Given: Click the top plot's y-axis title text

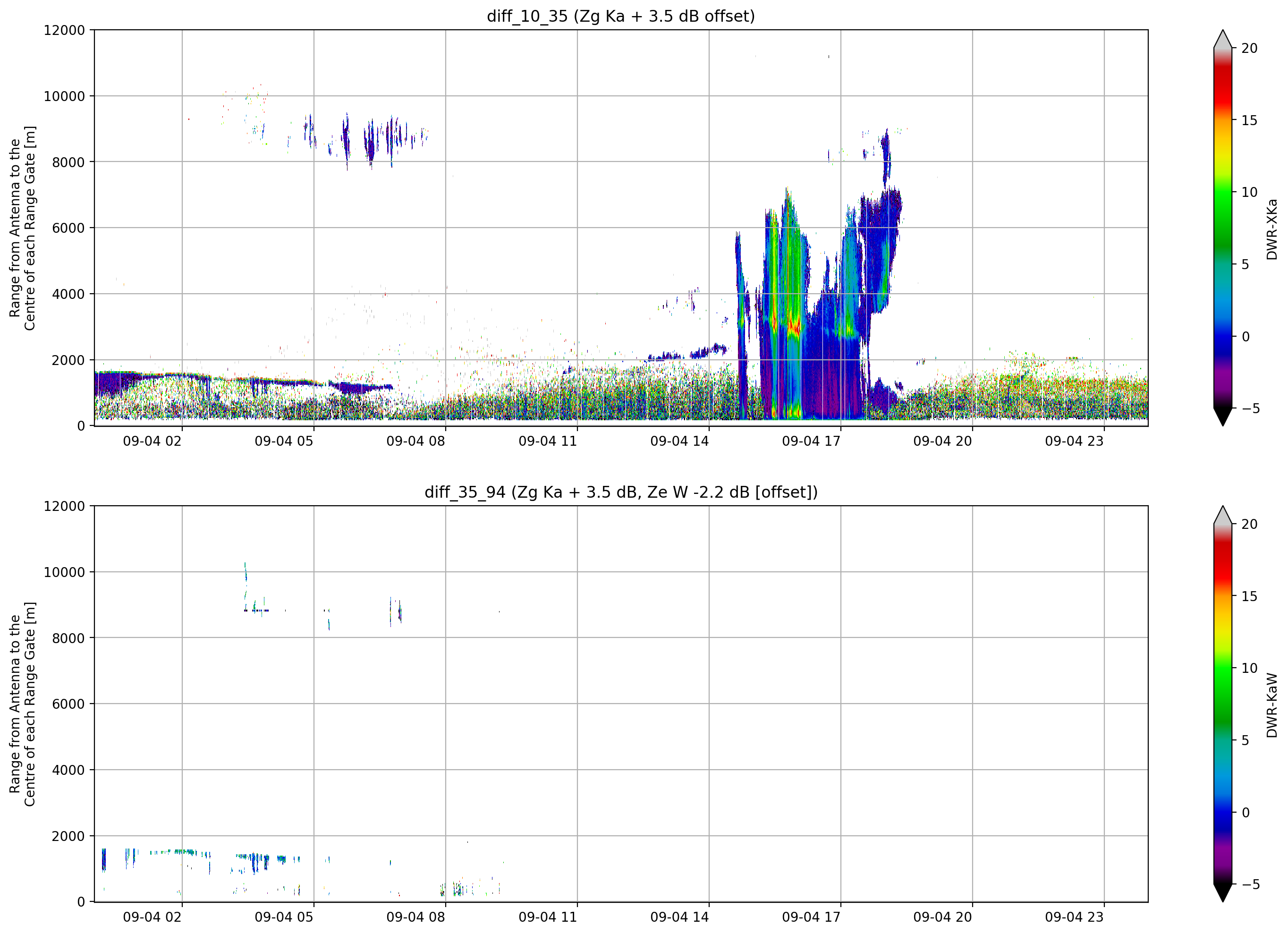Looking at the screenshot, I should (23, 228).
